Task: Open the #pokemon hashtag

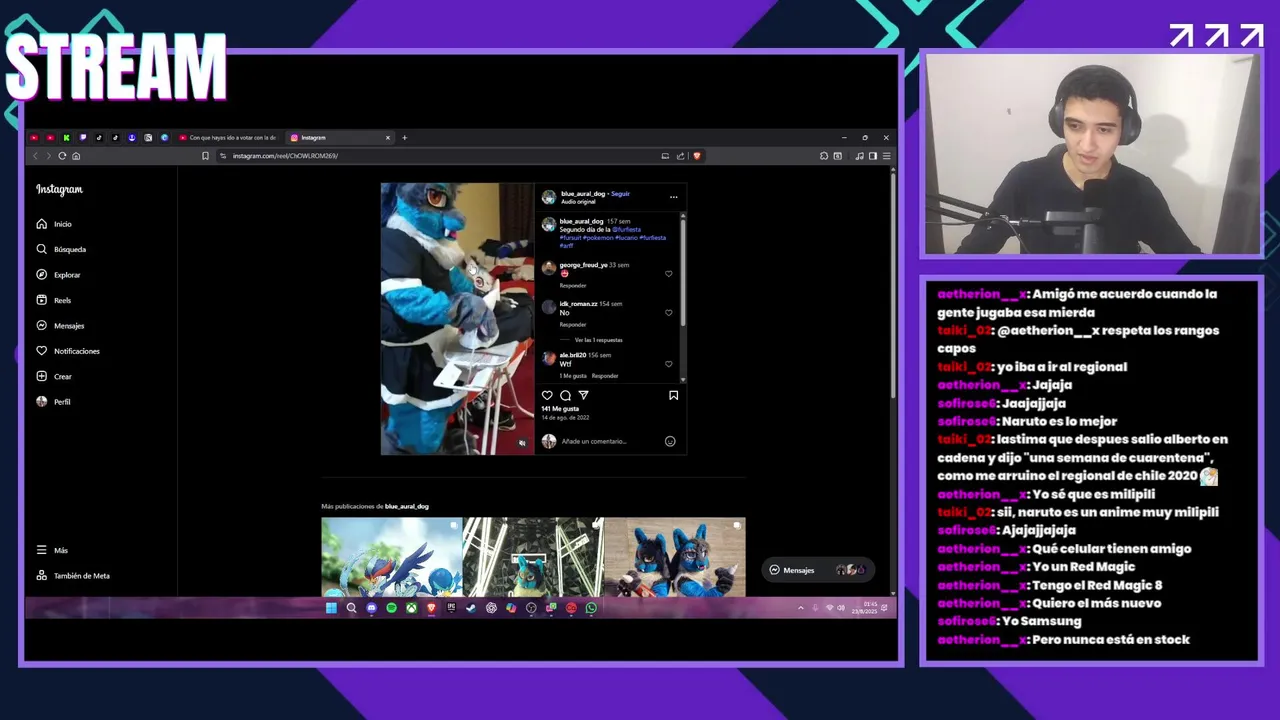Action: point(598,237)
